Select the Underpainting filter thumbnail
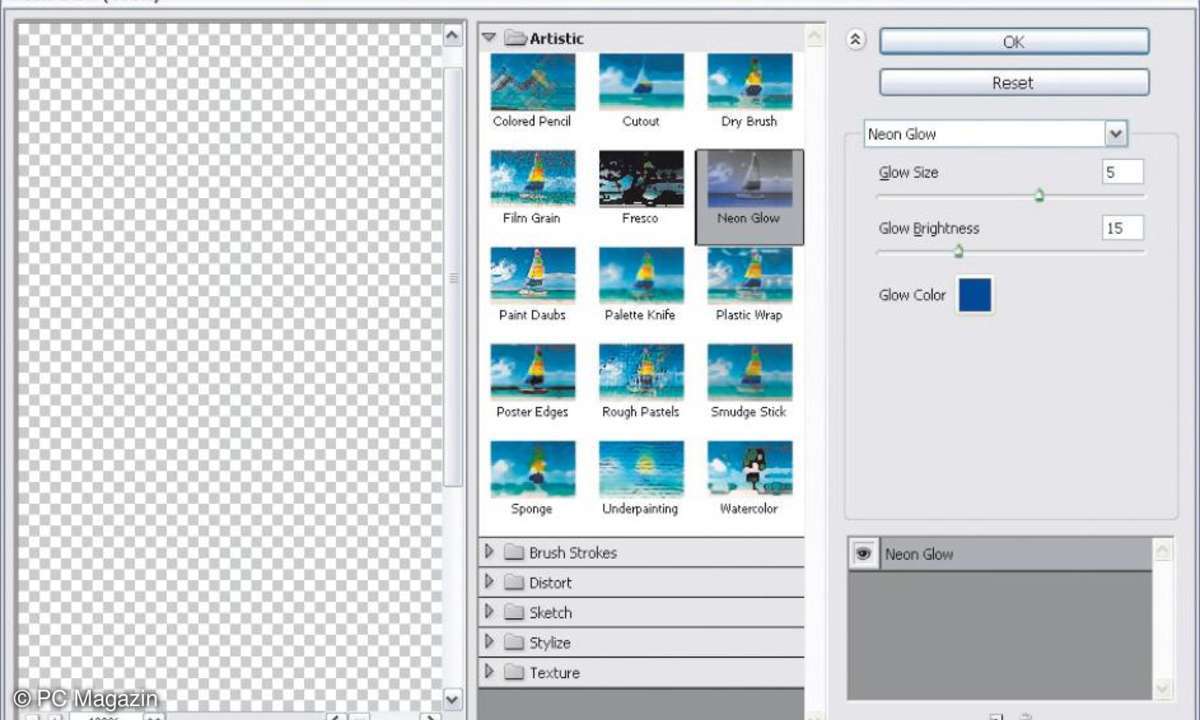Screen dimensions: 1200x720 click(x=641, y=470)
